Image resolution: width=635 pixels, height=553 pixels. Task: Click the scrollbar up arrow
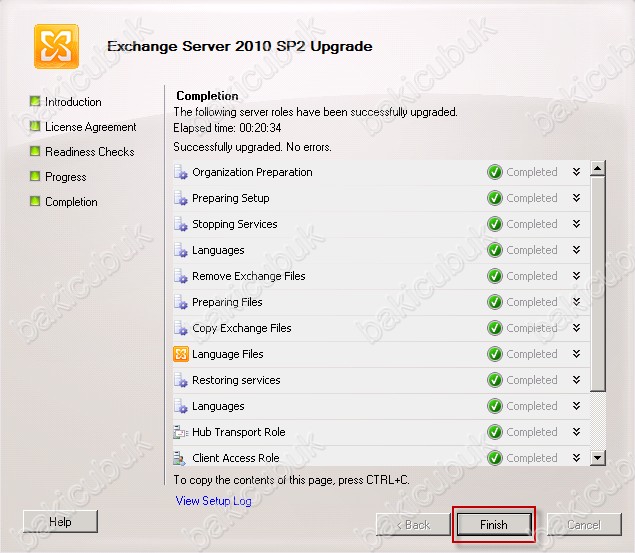(x=598, y=168)
